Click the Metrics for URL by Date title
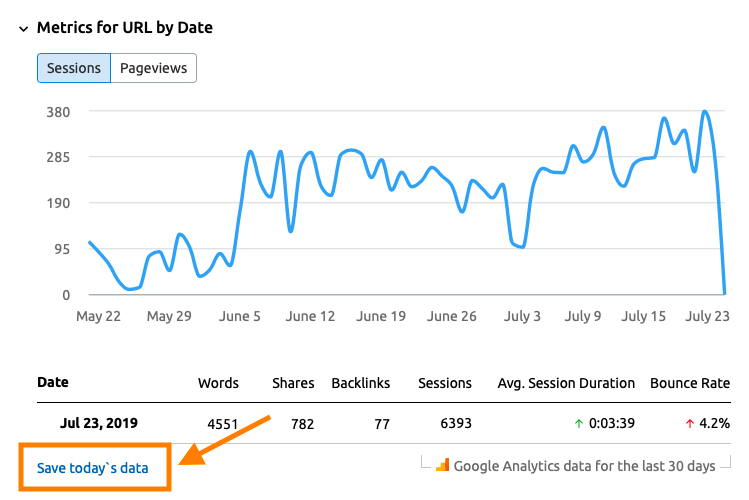The image size is (749, 500). [x=124, y=28]
